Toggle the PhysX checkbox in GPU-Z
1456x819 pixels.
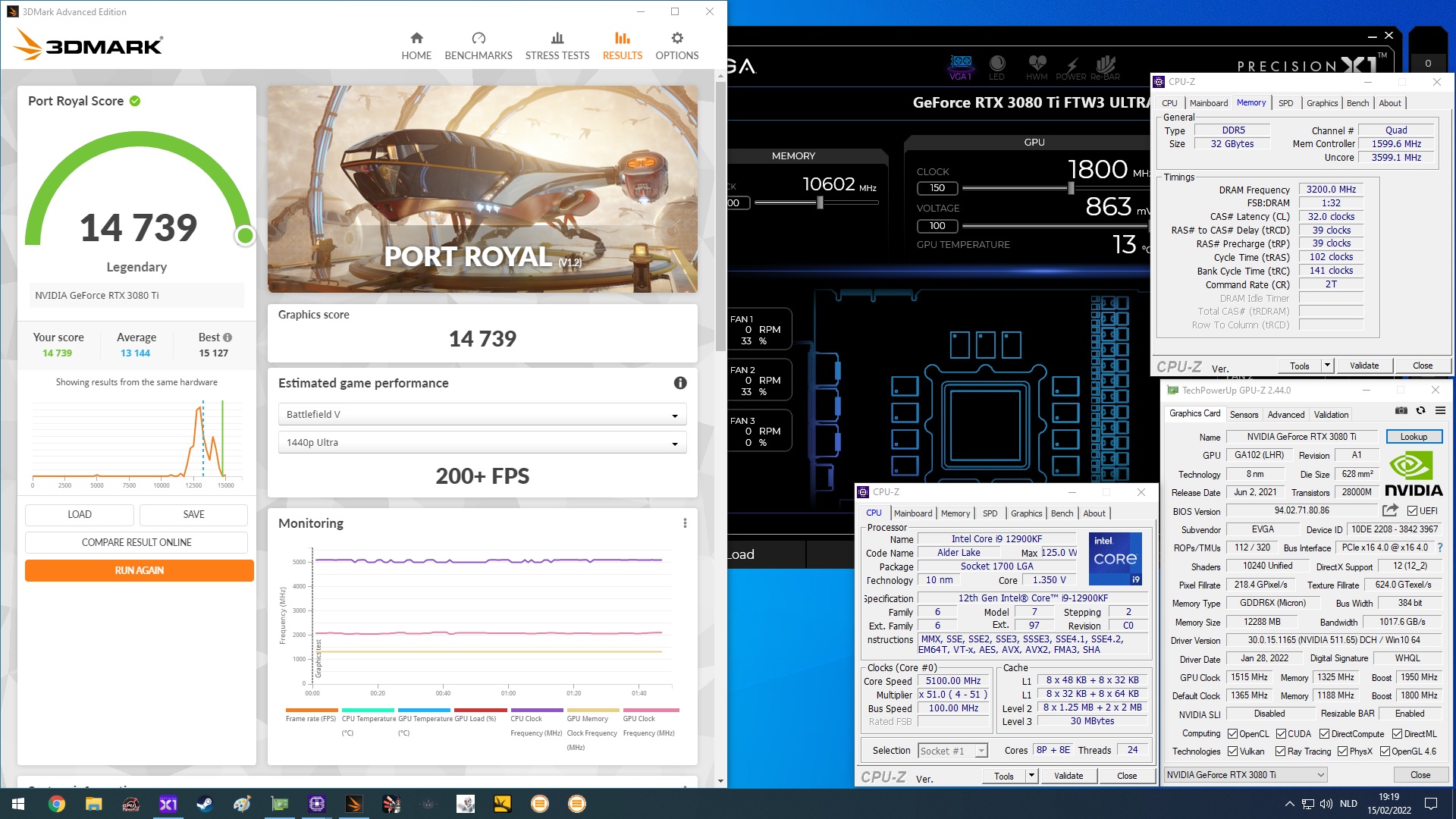pos(1342,752)
